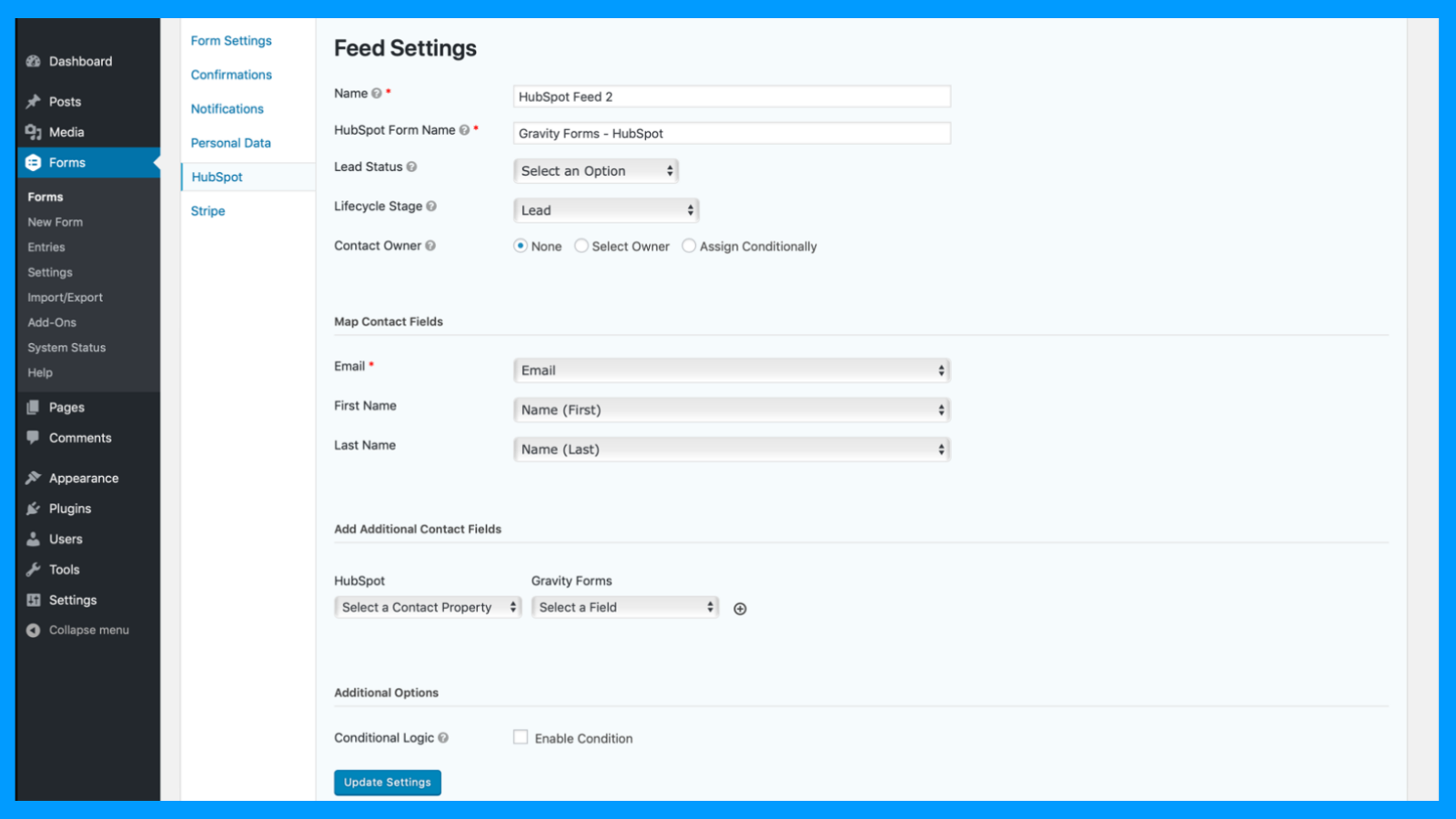The image size is (1456, 819).
Task: Open Import/Export submenu link
Action: point(66,298)
